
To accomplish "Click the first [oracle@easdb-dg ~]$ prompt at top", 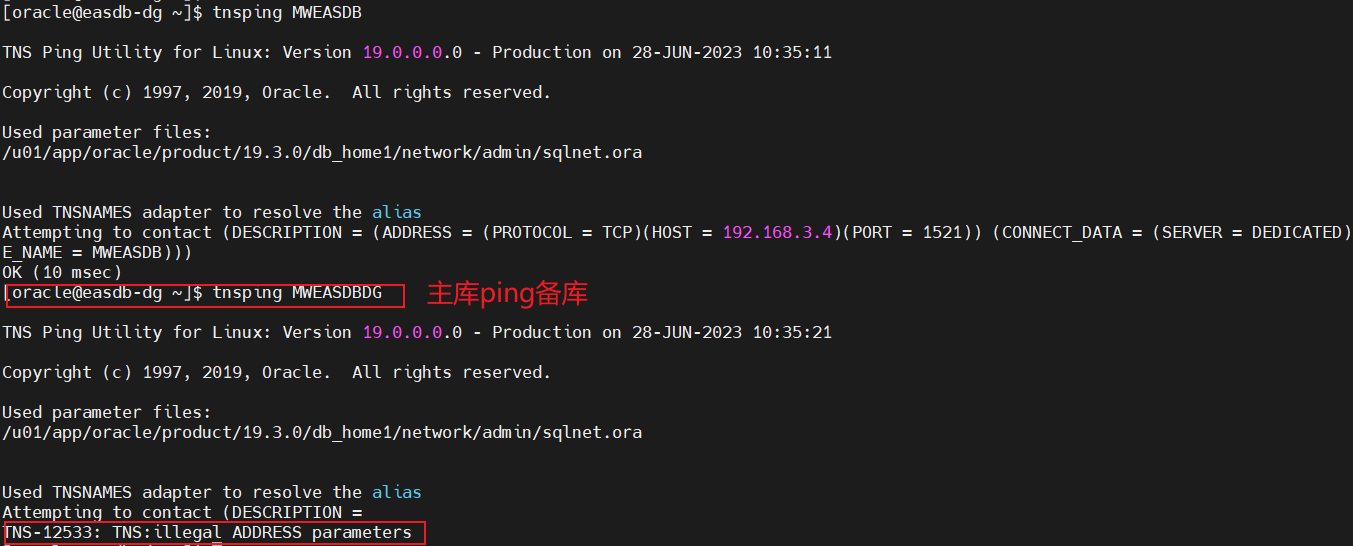I will point(102,13).
